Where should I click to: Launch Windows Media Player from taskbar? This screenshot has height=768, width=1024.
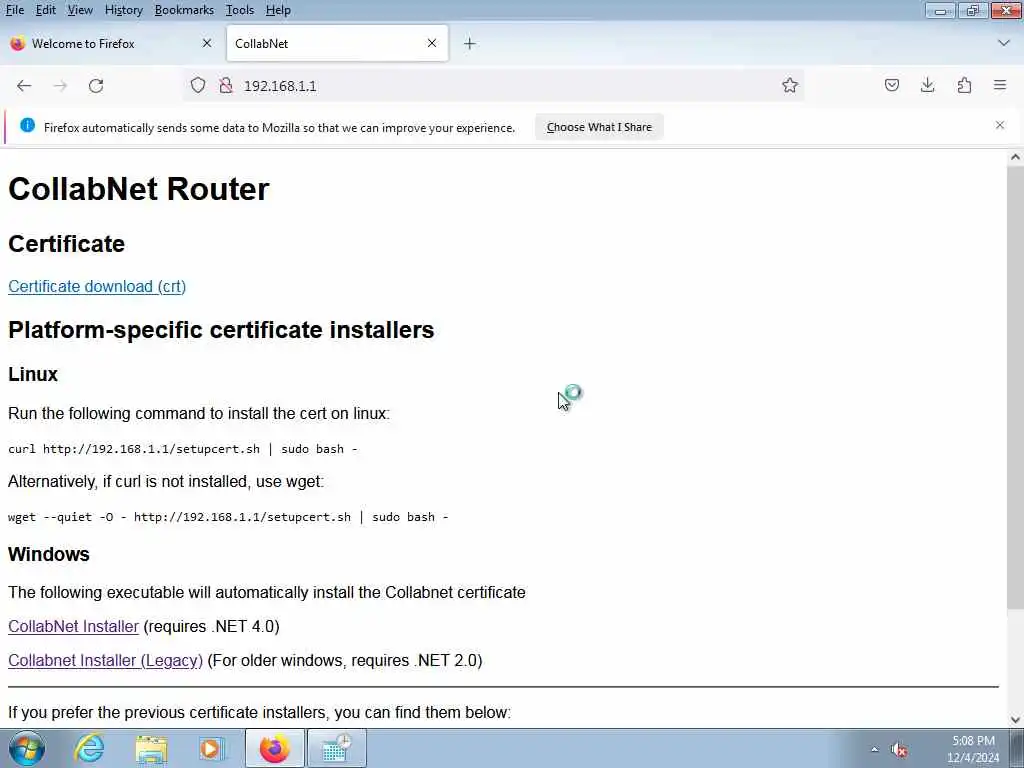(x=210, y=748)
